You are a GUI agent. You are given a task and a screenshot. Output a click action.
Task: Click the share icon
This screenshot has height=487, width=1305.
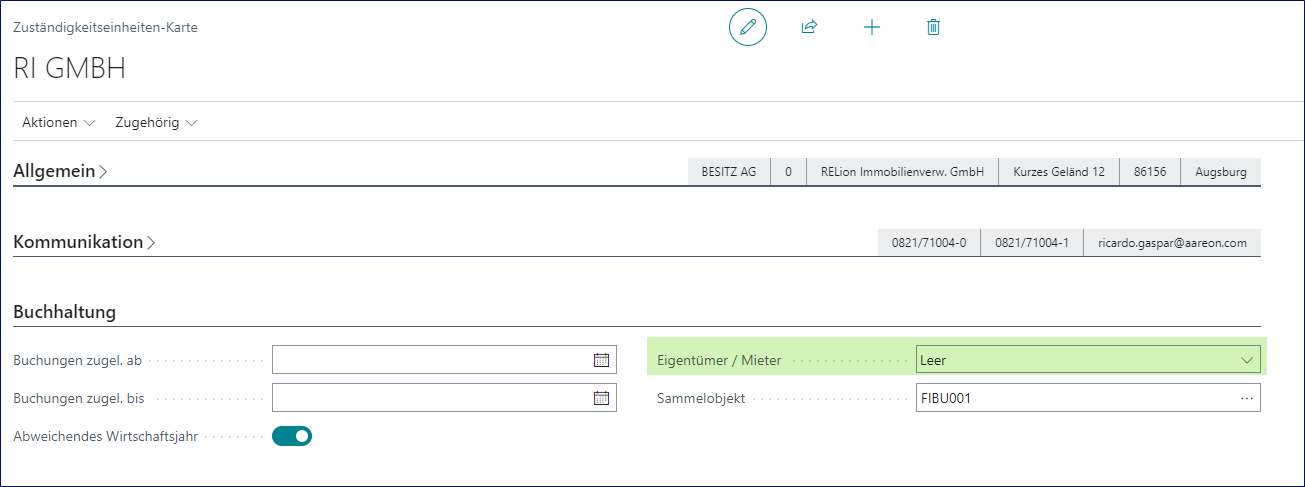click(x=809, y=27)
